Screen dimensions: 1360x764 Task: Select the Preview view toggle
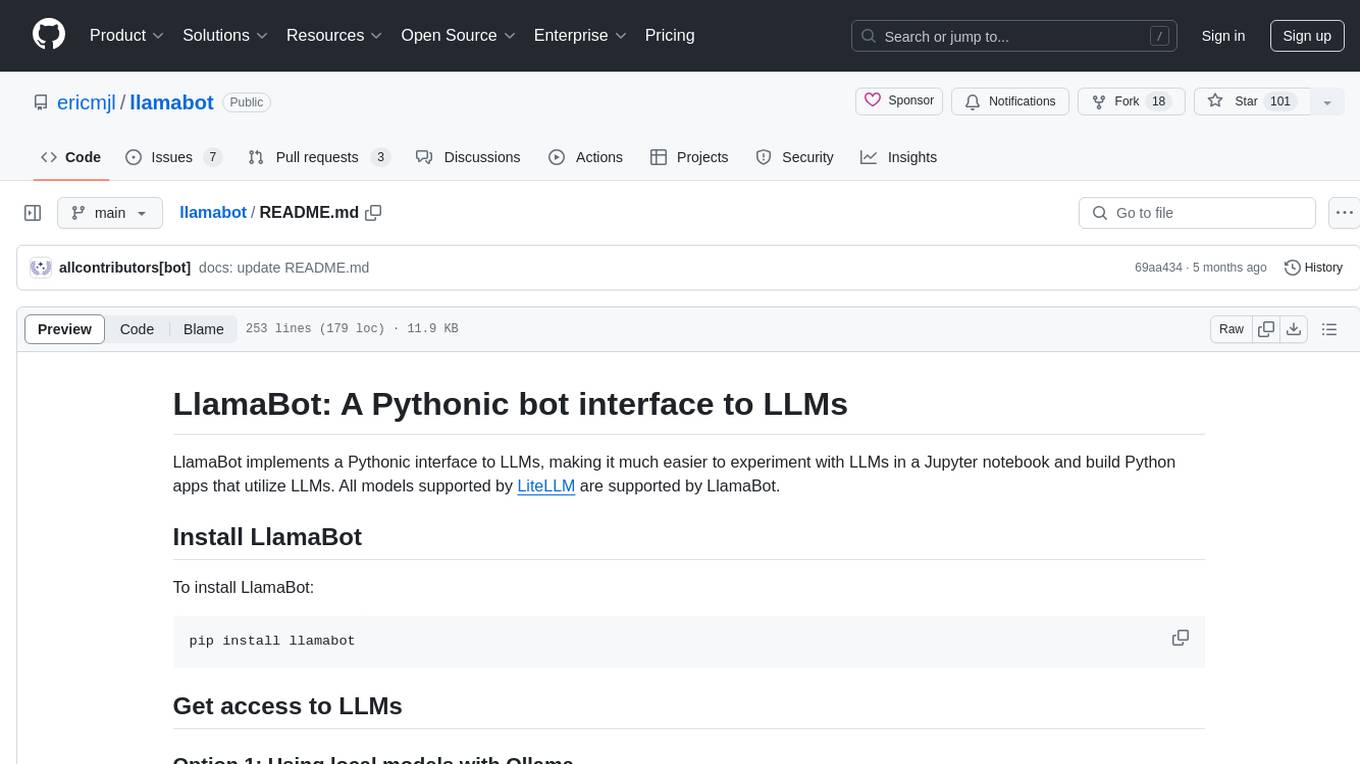point(65,329)
